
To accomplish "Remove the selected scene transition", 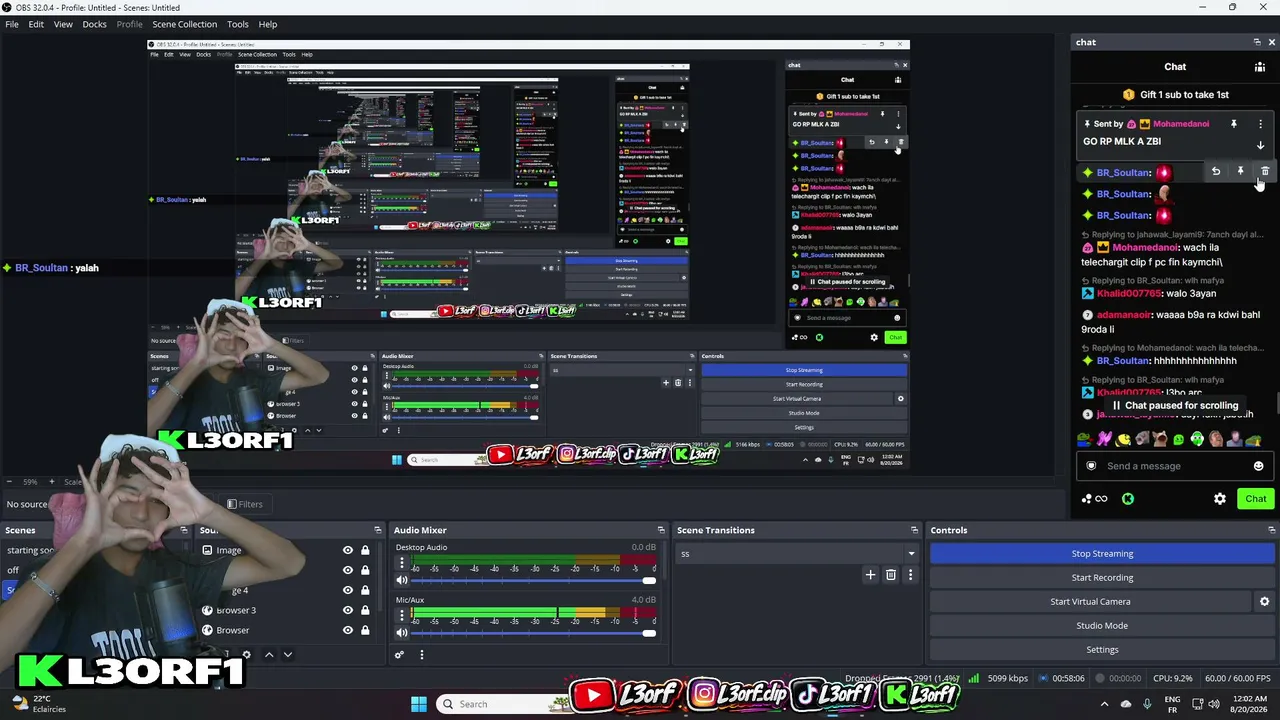I will (891, 575).
